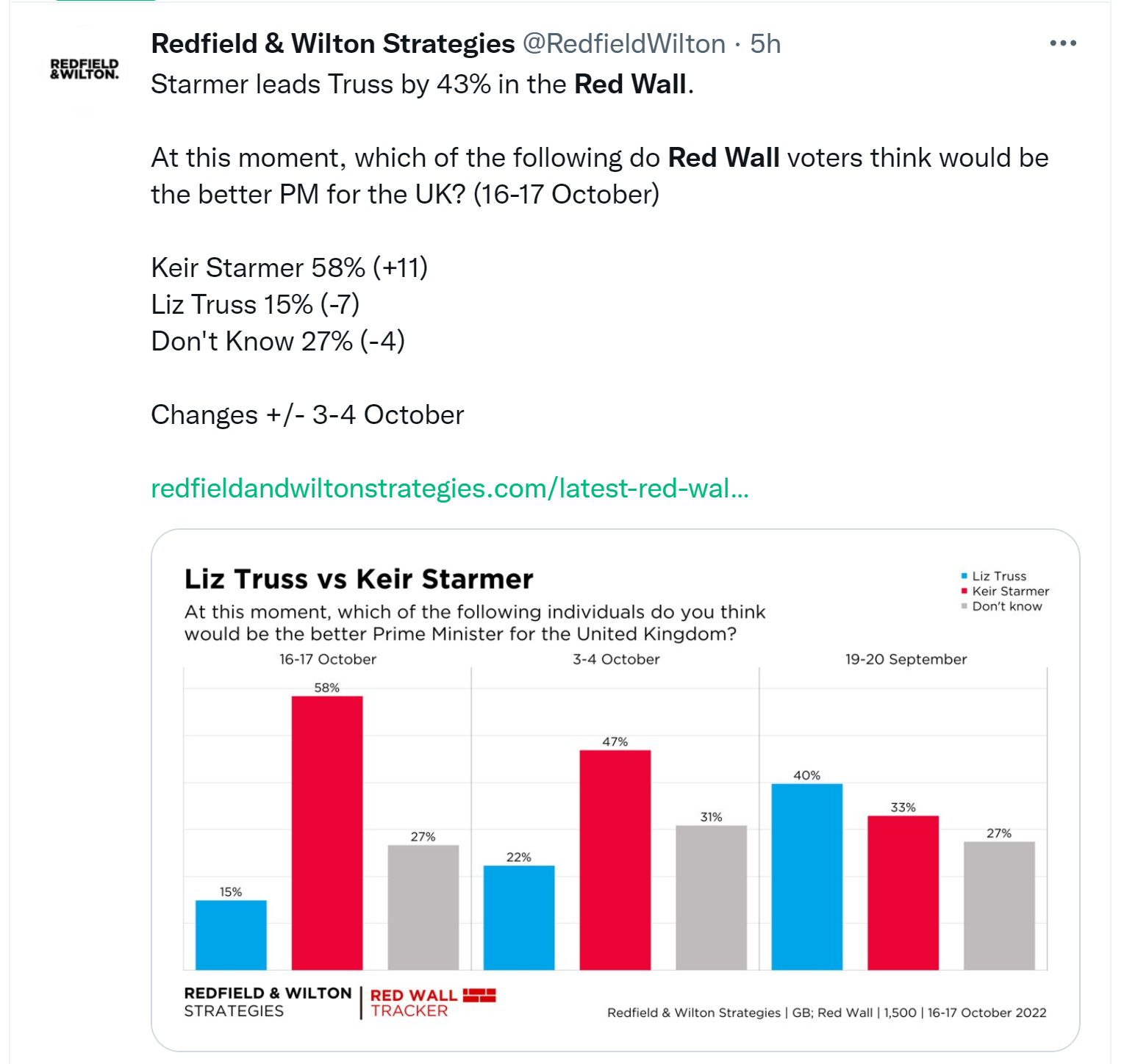Click the tweet text about Starmer leading Truss

(x=423, y=85)
